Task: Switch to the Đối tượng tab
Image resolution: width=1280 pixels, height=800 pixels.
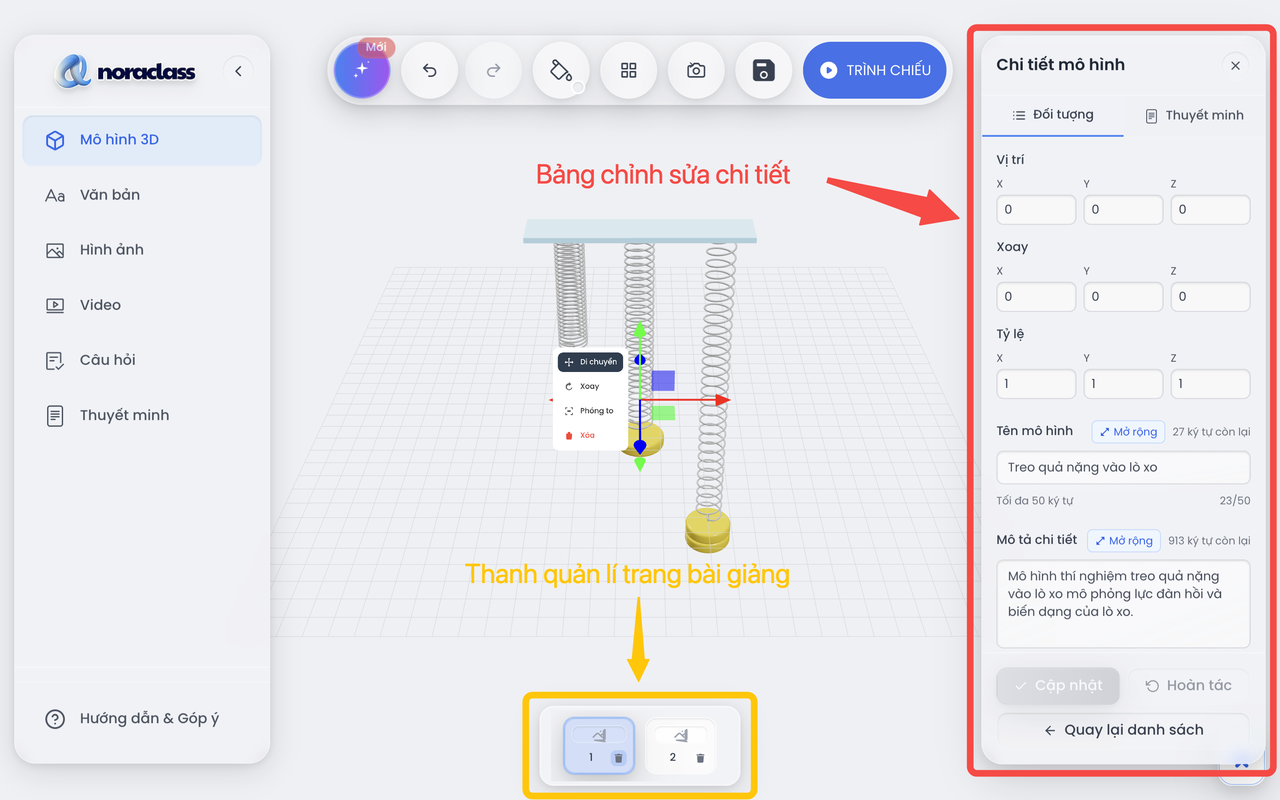Action: 1053,115
